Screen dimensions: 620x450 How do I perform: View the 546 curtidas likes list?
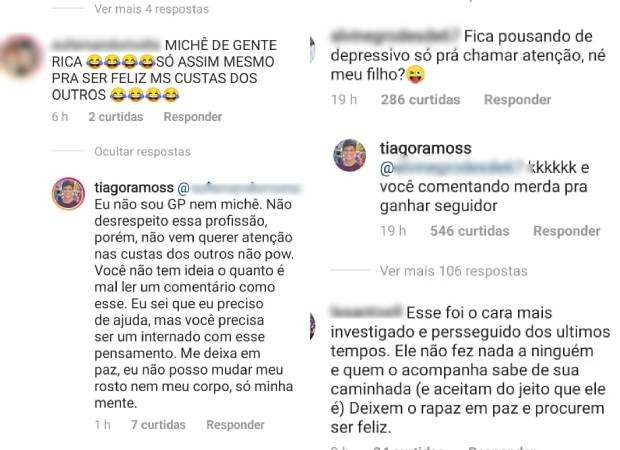469,231
